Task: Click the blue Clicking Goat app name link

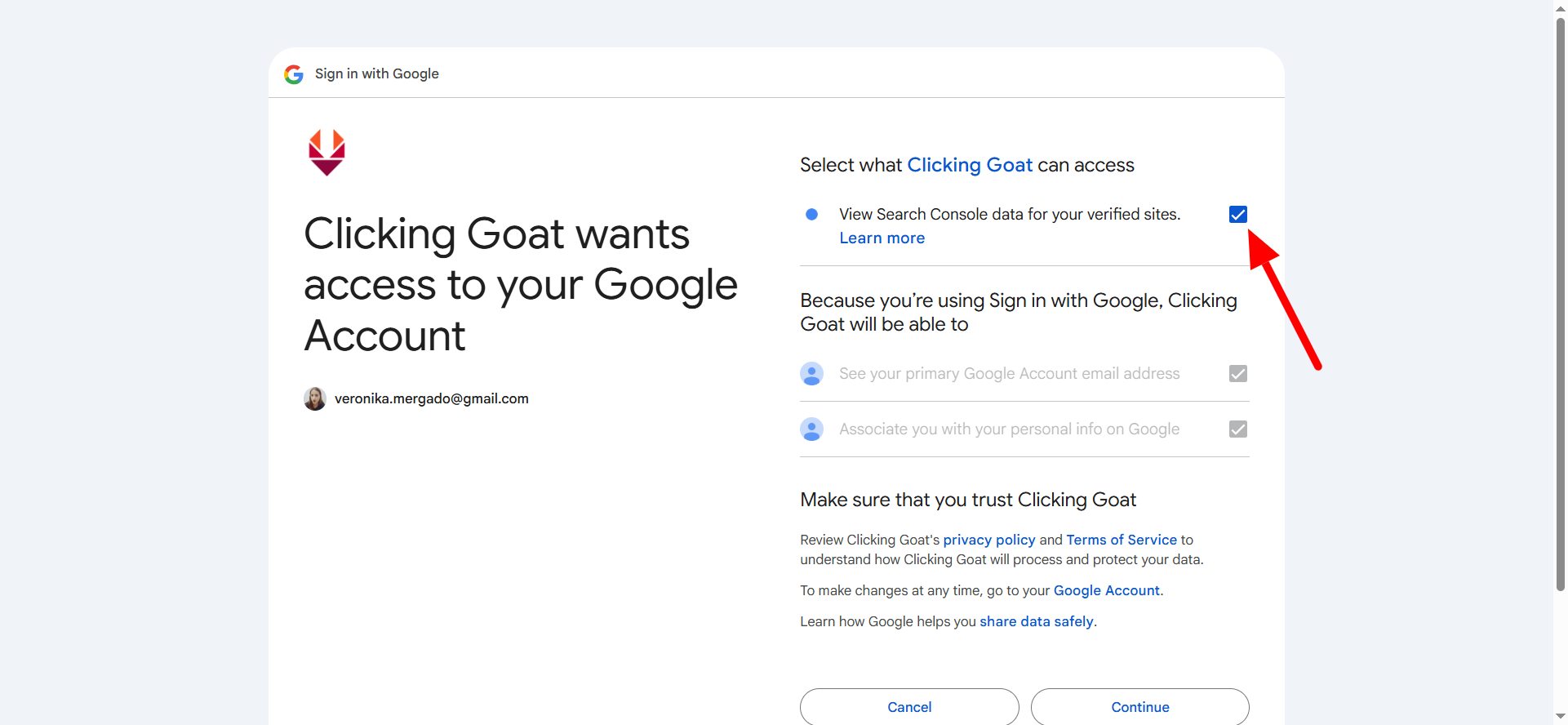Action: click(x=969, y=165)
